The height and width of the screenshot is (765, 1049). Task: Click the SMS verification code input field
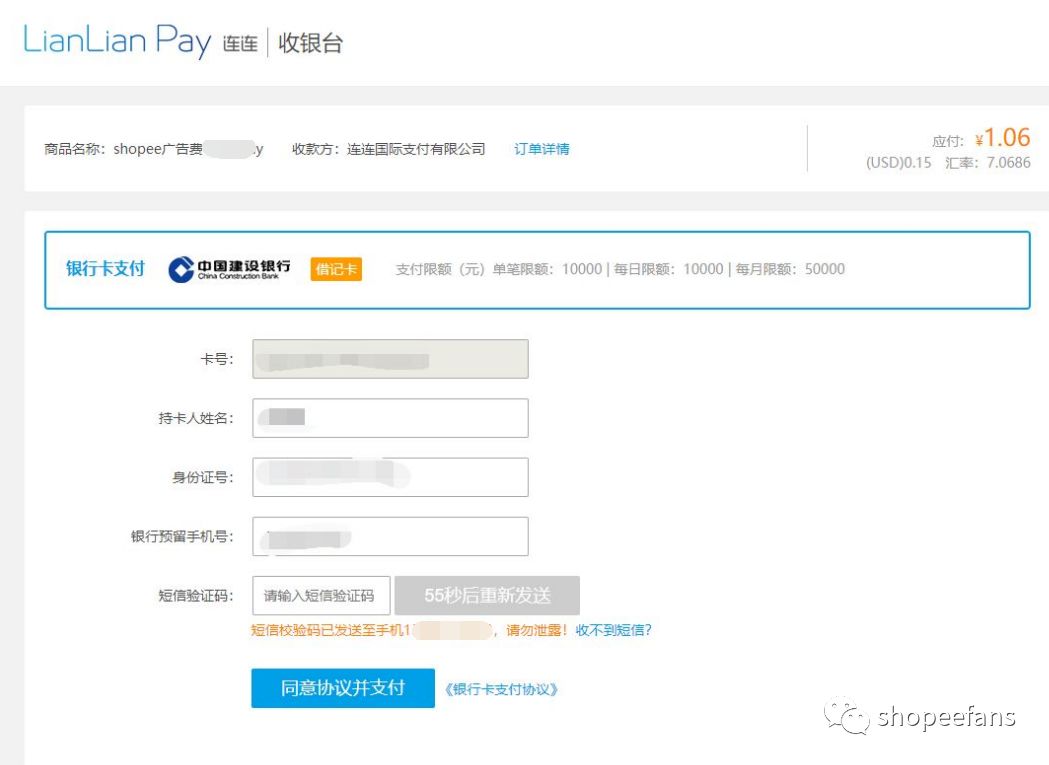click(x=322, y=595)
